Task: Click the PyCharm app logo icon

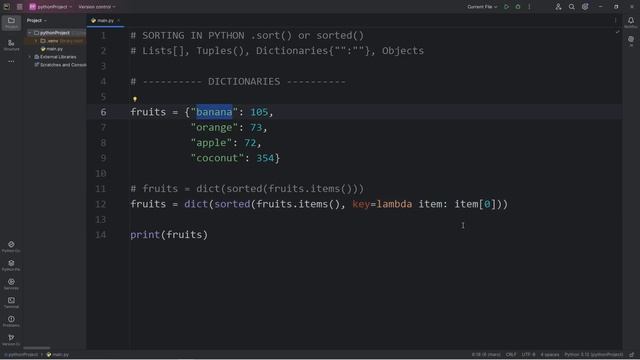Action: [x=7, y=7]
